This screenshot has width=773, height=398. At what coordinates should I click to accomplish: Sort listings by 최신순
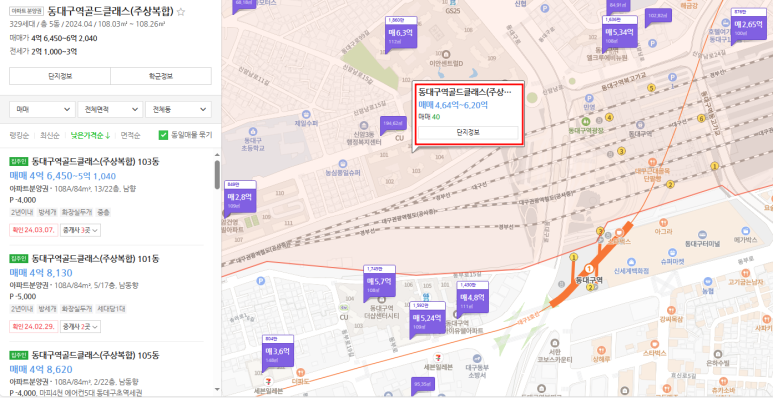coord(50,135)
